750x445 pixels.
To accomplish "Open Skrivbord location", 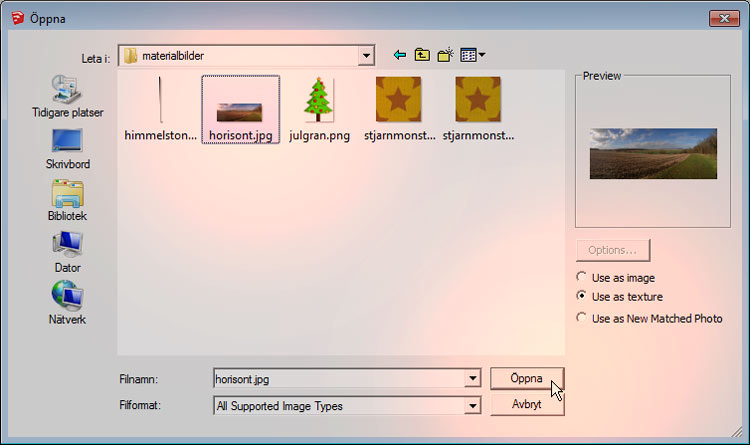I will pos(67,149).
